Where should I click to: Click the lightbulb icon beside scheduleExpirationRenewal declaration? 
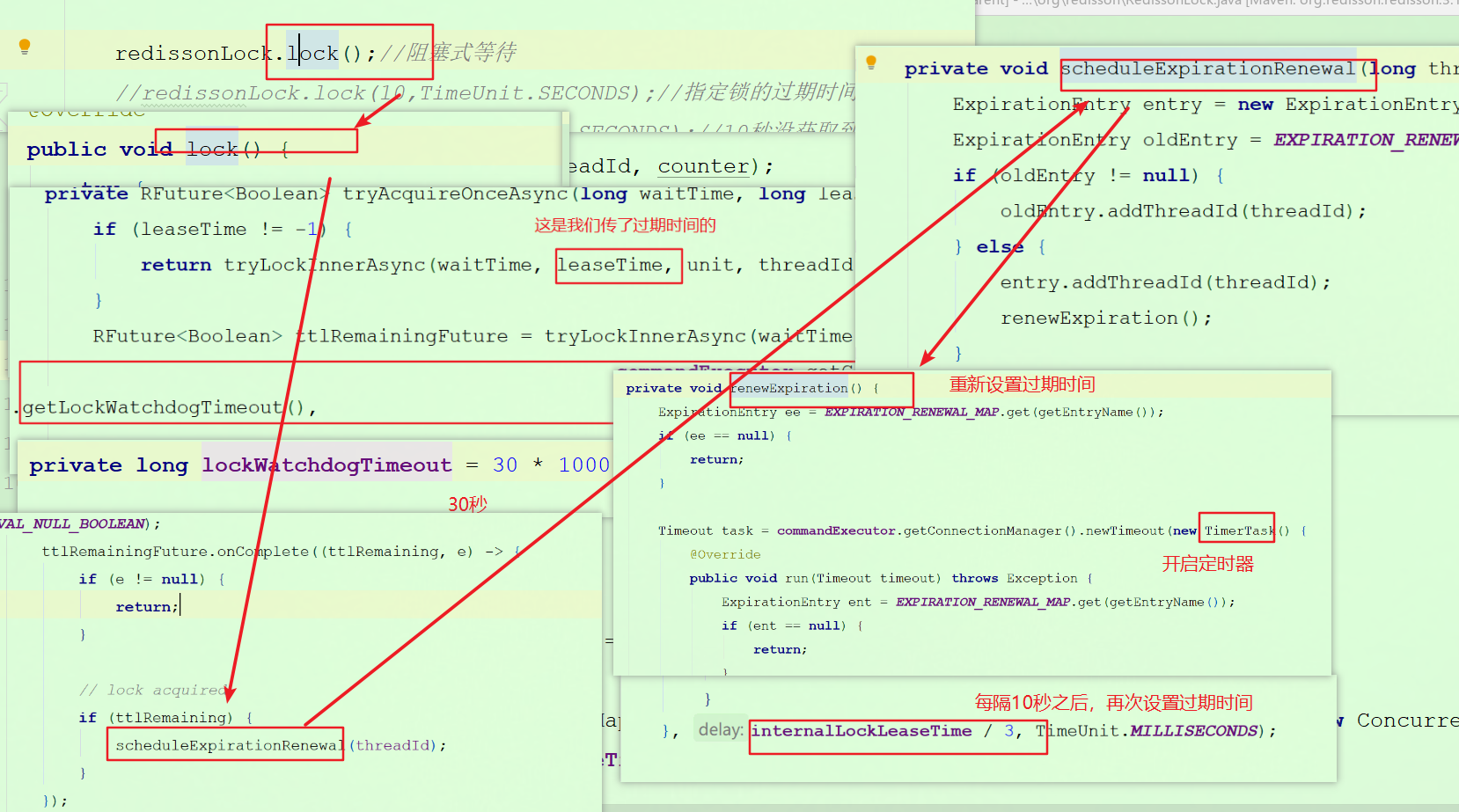pos(871,62)
